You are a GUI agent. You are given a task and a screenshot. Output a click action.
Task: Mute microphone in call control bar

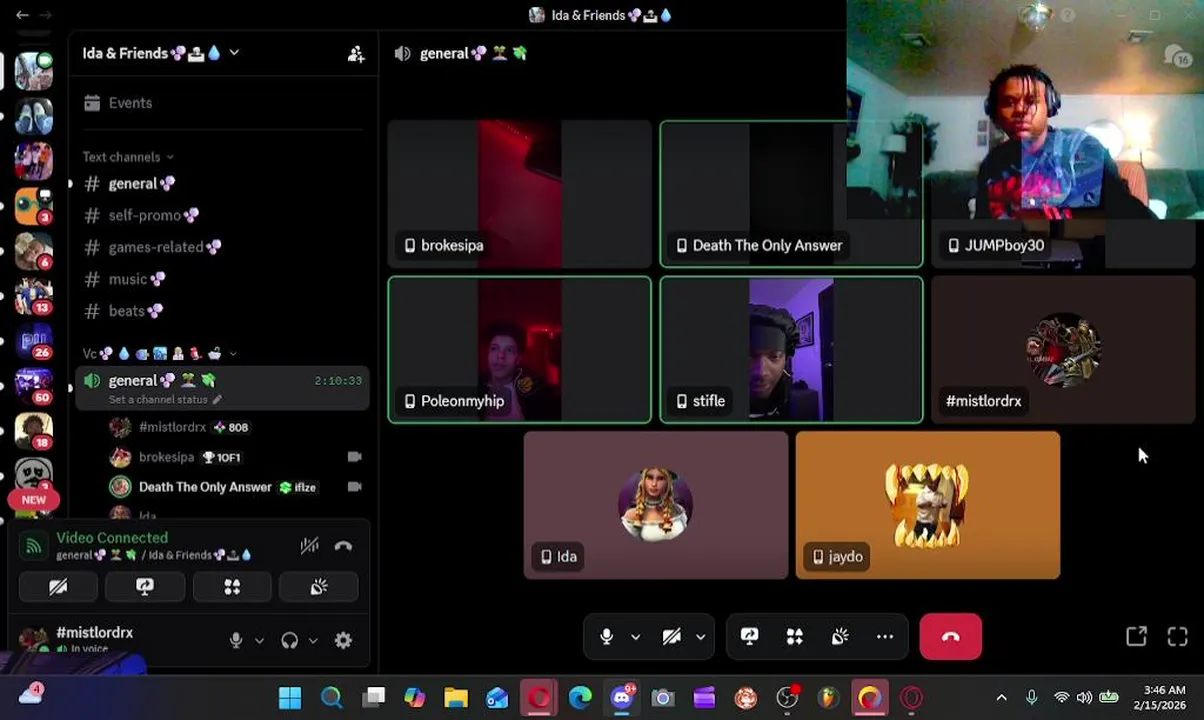coord(606,637)
